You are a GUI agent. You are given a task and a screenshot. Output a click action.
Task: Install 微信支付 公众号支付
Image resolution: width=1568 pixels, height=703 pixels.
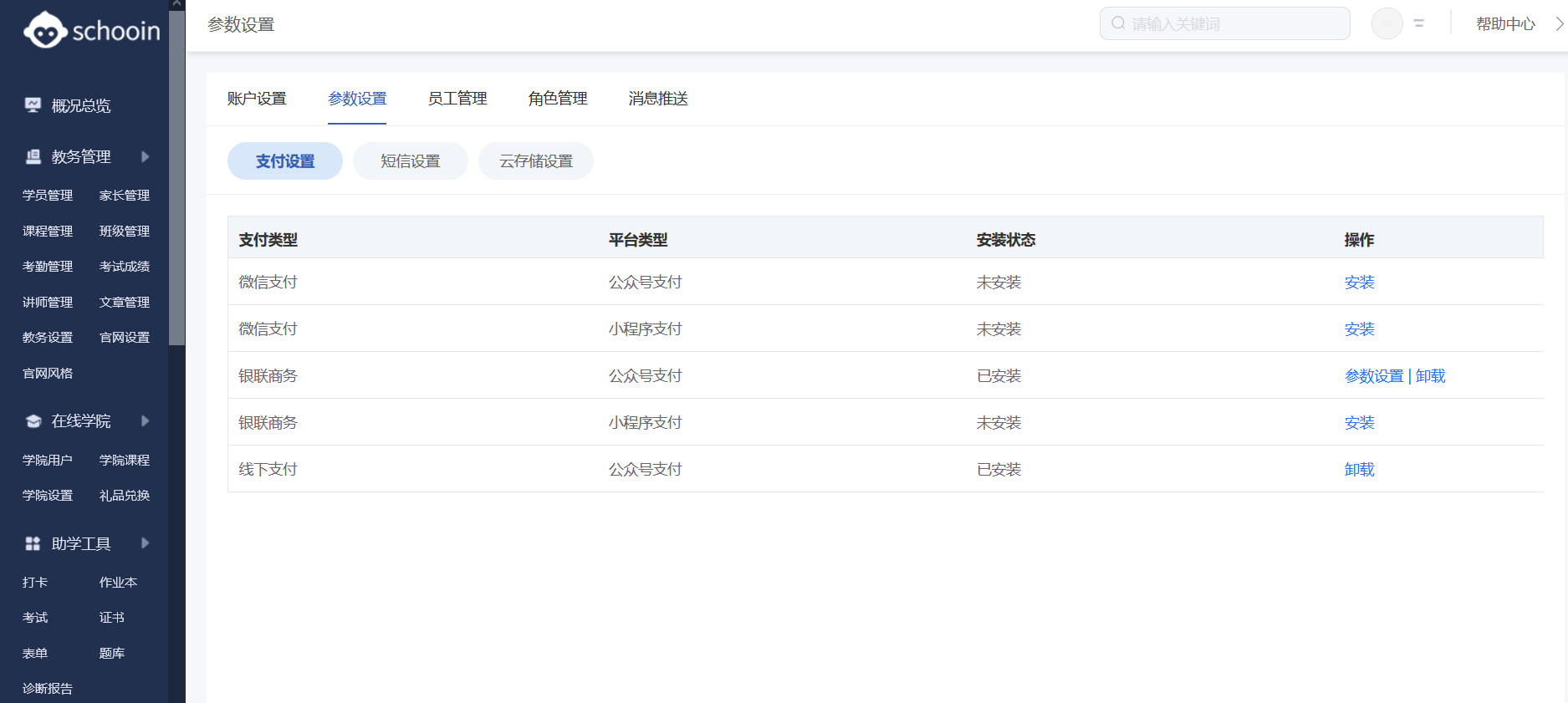tap(1359, 283)
